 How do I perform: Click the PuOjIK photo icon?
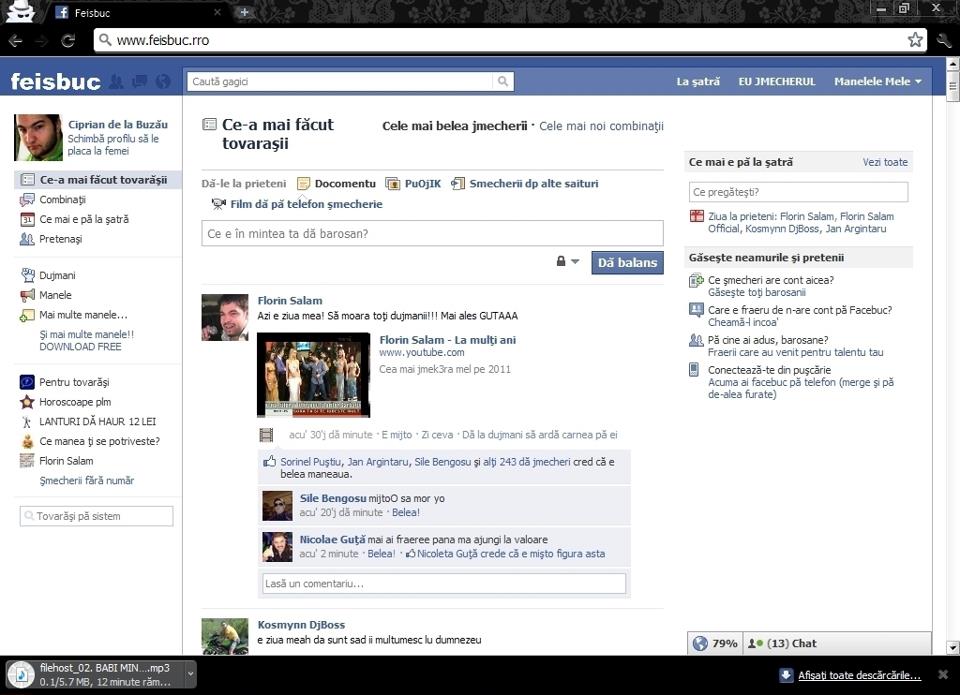[392, 184]
